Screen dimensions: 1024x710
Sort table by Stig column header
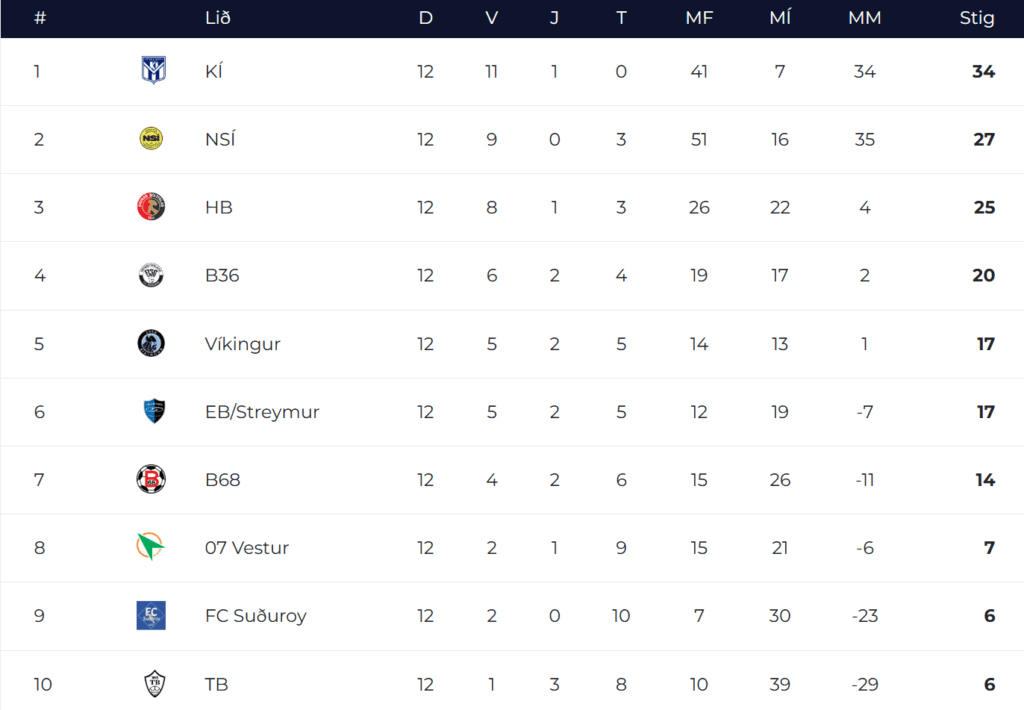click(x=976, y=18)
